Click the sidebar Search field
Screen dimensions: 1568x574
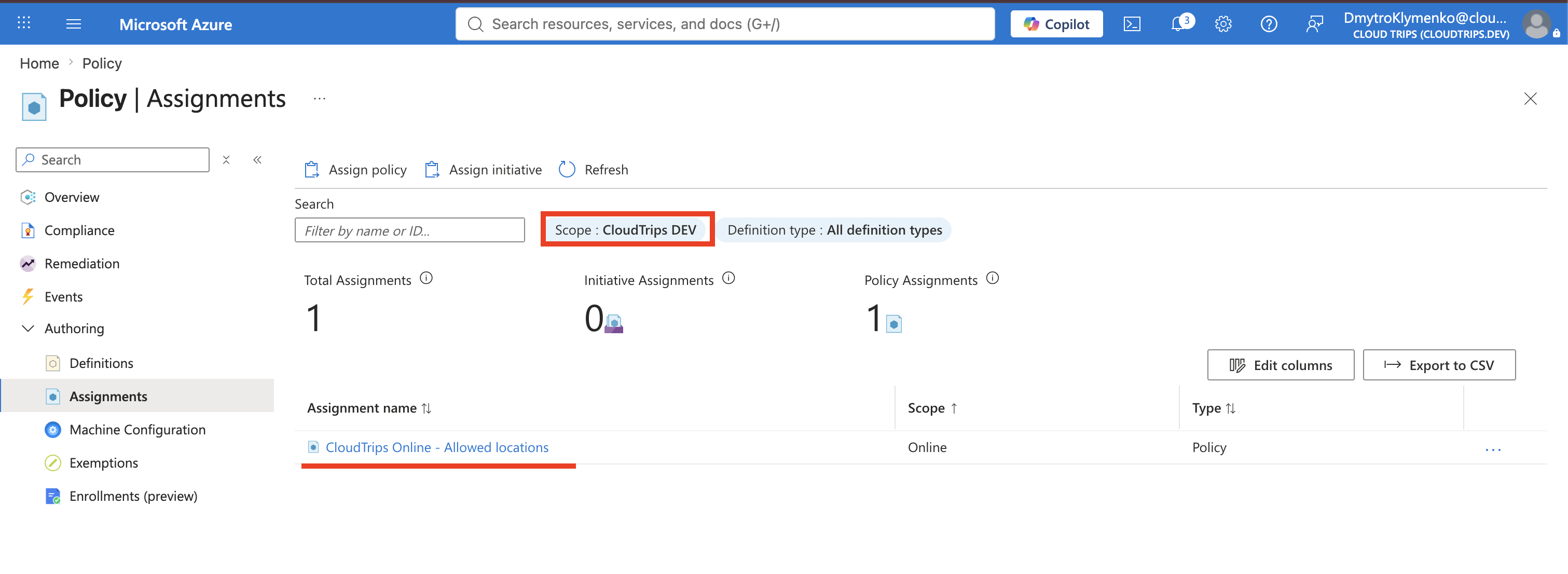pos(113,159)
